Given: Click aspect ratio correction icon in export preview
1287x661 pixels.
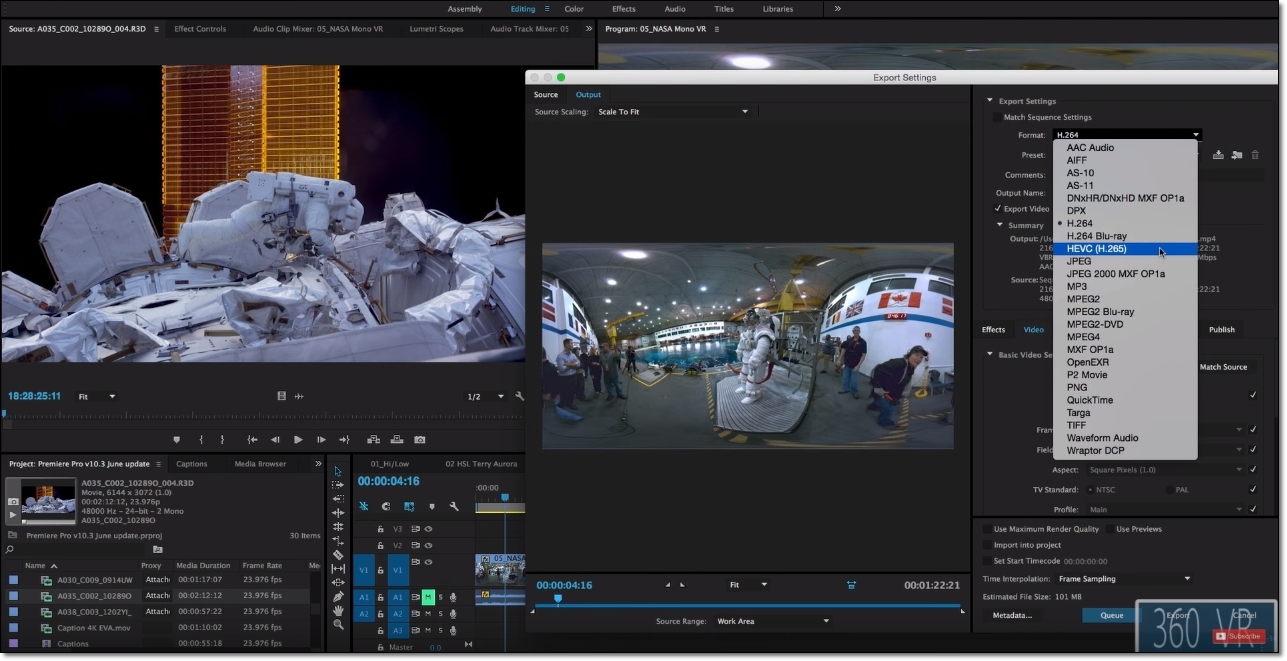Looking at the screenshot, I should [x=851, y=585].
